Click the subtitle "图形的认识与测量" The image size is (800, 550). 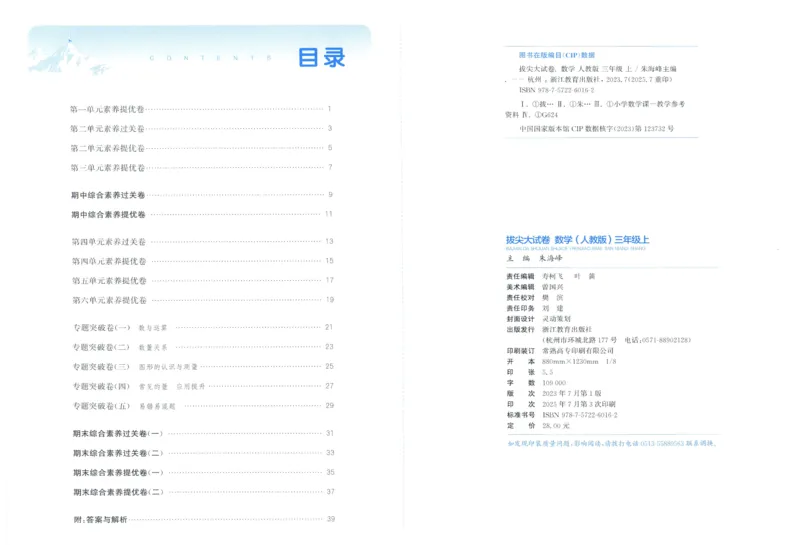168,367
